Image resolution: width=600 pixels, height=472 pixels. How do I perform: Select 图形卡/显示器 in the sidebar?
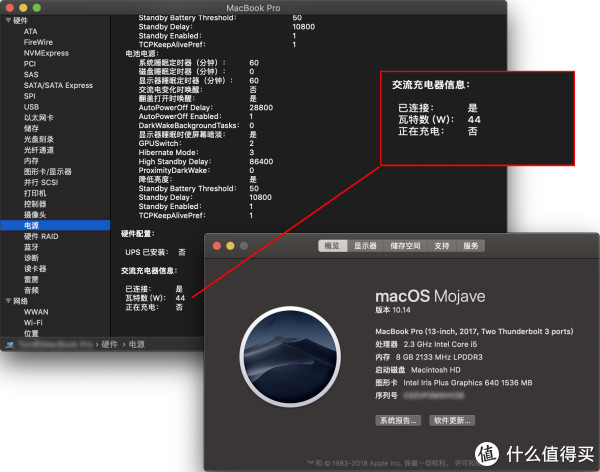pos(47,171)
